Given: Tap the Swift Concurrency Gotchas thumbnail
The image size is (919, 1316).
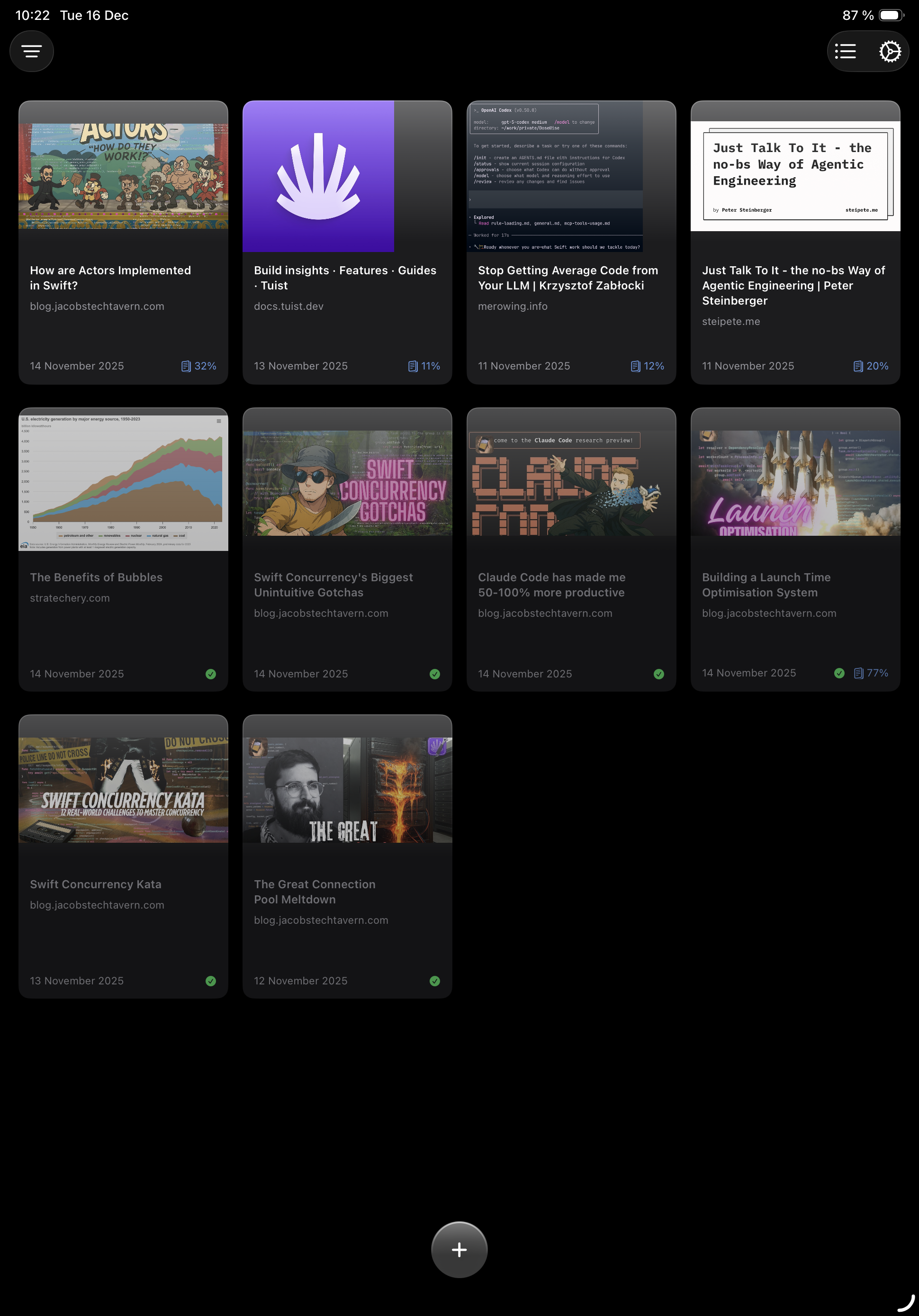Looking at the screenshot, I should 347,480.
